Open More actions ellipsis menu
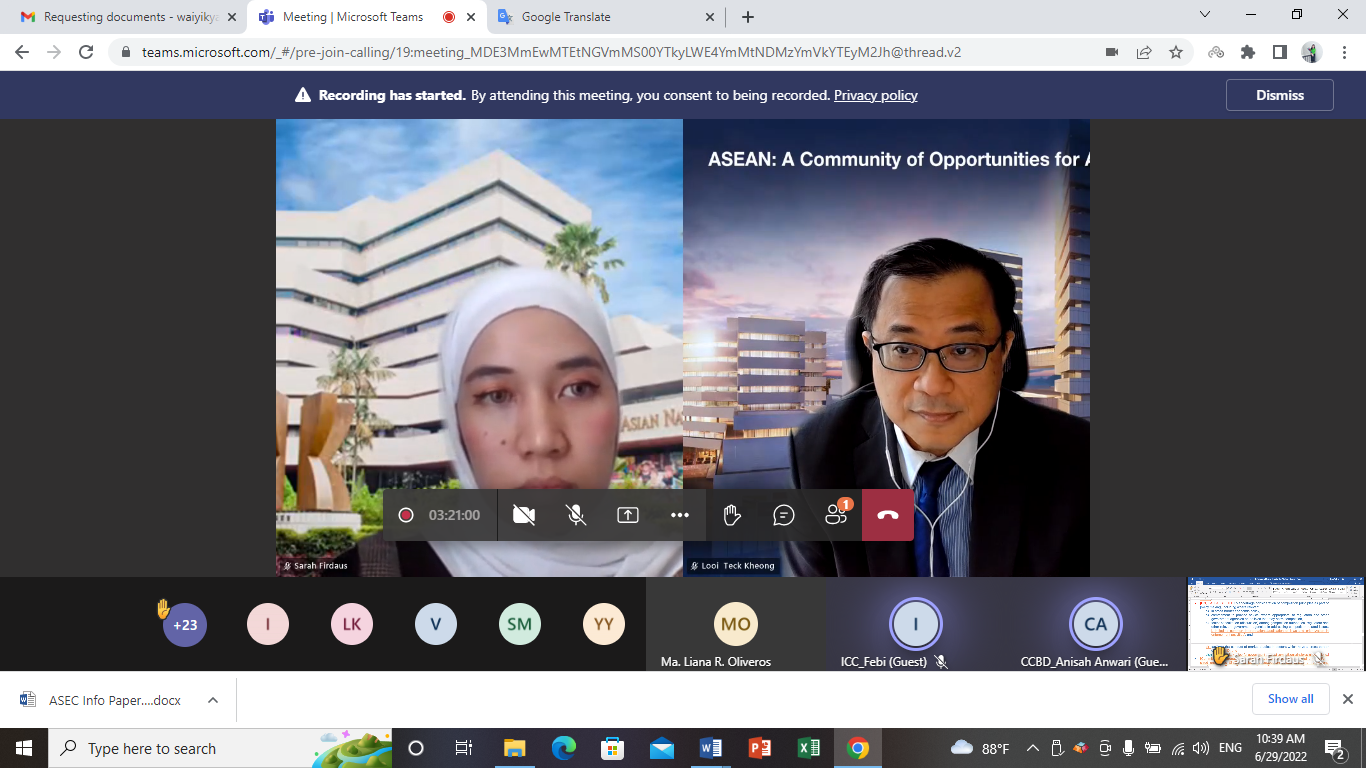The image size is (1366, 768). pos(680,515)
